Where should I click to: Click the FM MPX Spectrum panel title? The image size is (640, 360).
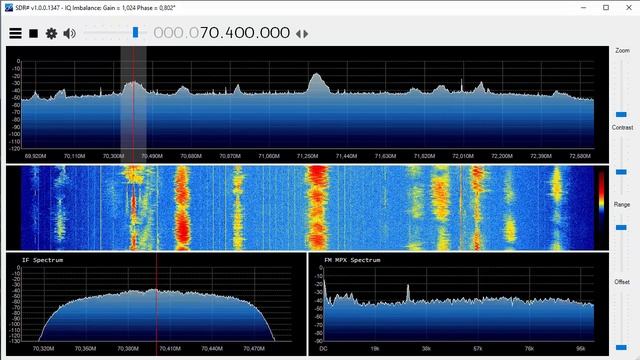point(352,260)
